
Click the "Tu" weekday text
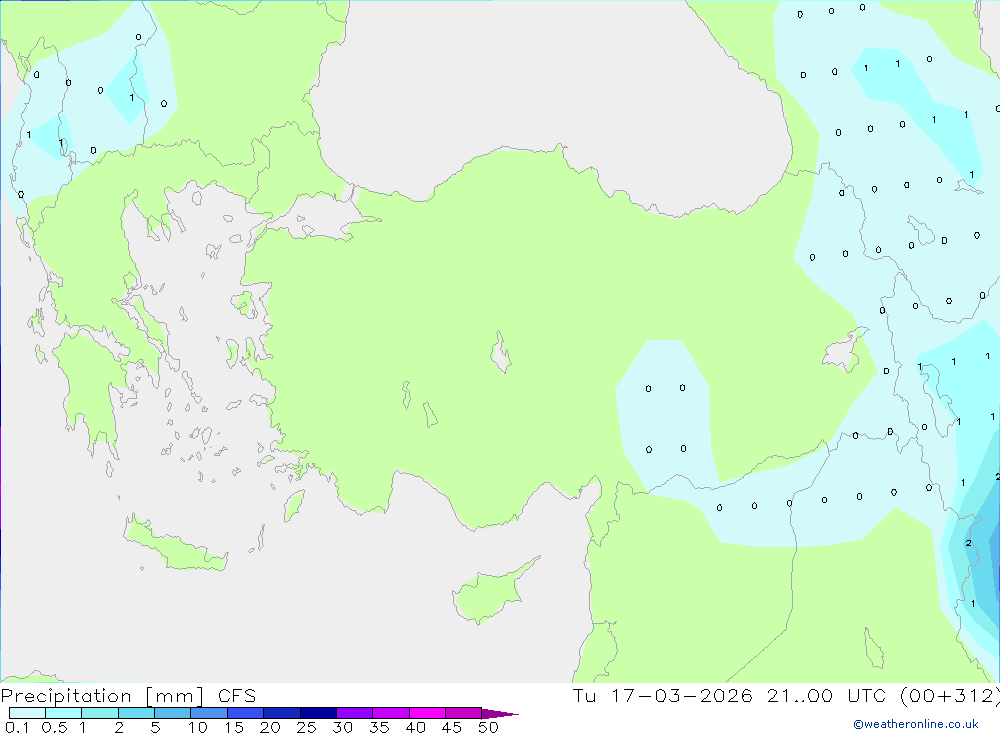pos(584,695)
